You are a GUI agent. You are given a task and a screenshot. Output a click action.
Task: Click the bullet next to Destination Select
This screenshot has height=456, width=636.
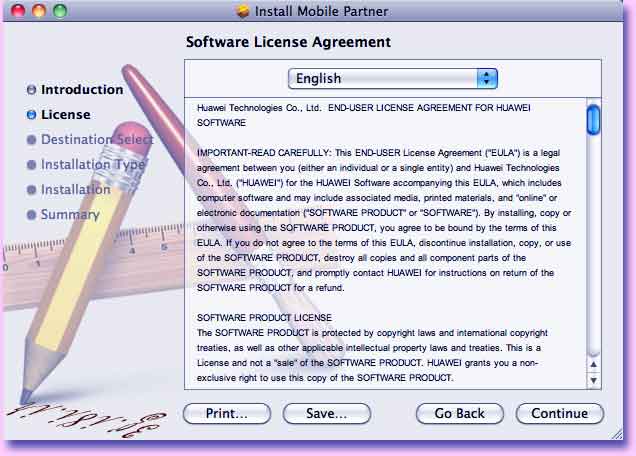click(31, 140)
